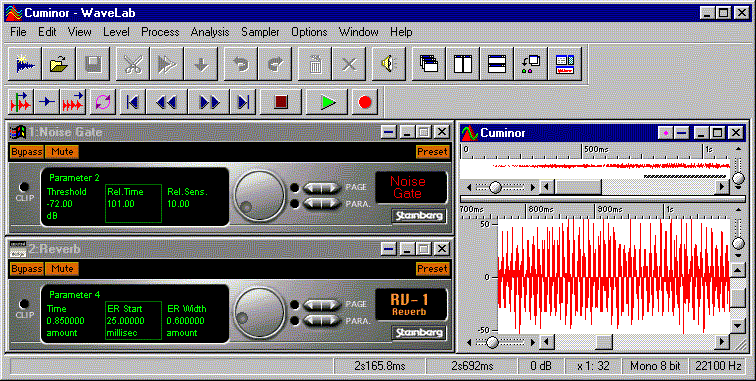The height and width of the screenshot is (381, 756).
Task: Open a file with the folder icon
Action: pyautogui.click(x=59, y=64)
